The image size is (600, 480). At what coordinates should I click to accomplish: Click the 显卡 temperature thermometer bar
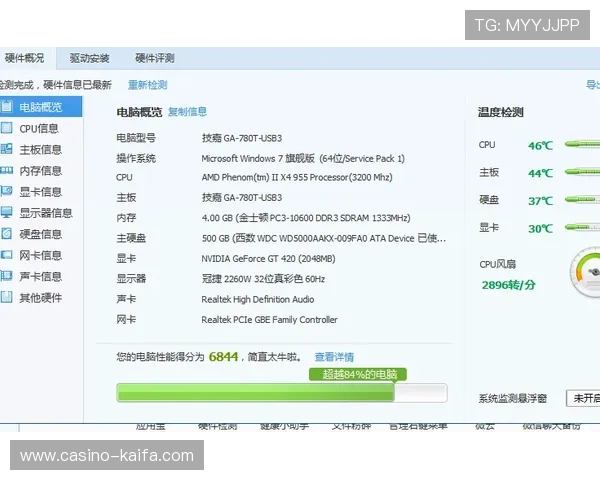coord(582,227)
